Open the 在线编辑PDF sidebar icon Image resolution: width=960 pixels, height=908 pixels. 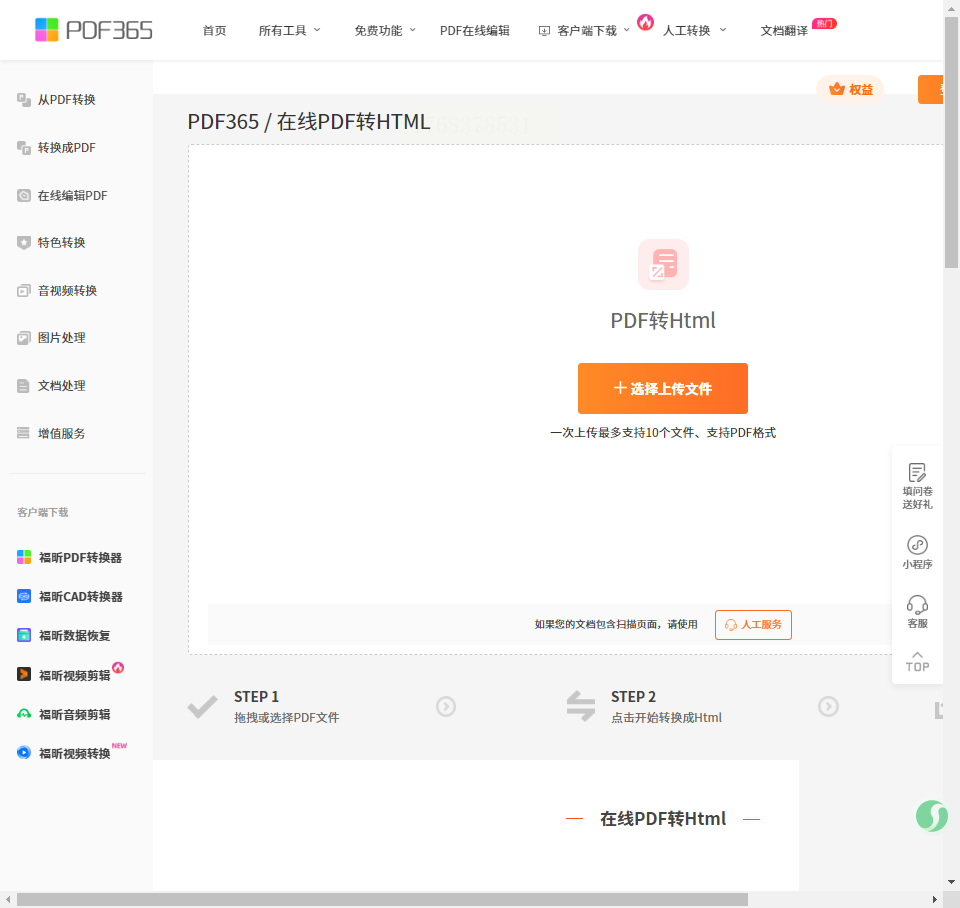coord(24,195)
